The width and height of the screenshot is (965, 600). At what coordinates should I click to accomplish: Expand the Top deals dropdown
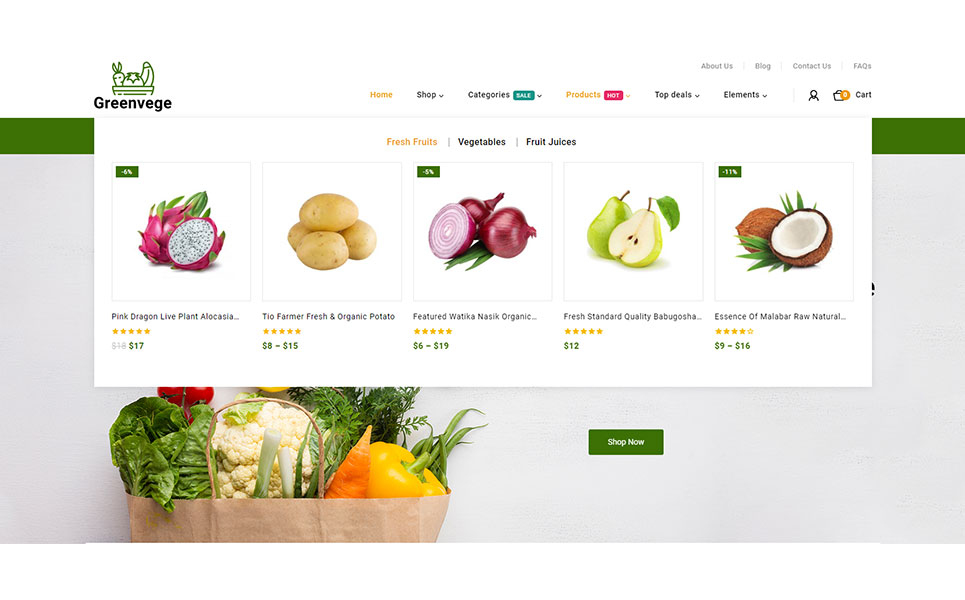pyautogui.click(x=677, y=95)
